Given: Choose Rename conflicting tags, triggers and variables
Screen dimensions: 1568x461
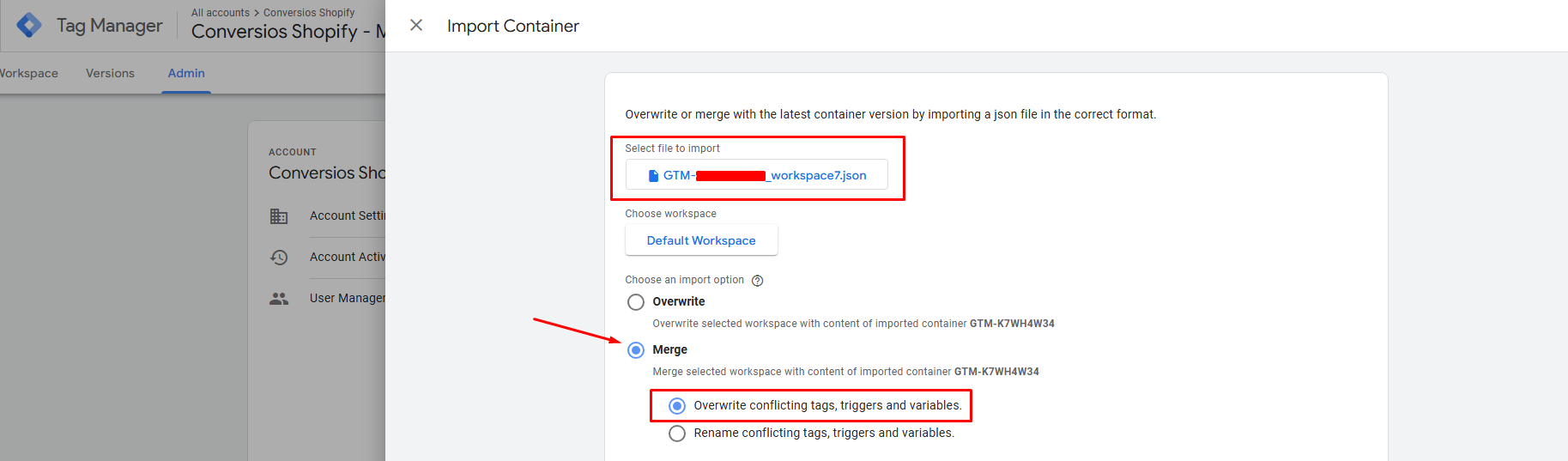Looking at the screenshot, I should [x=677, y=434].
